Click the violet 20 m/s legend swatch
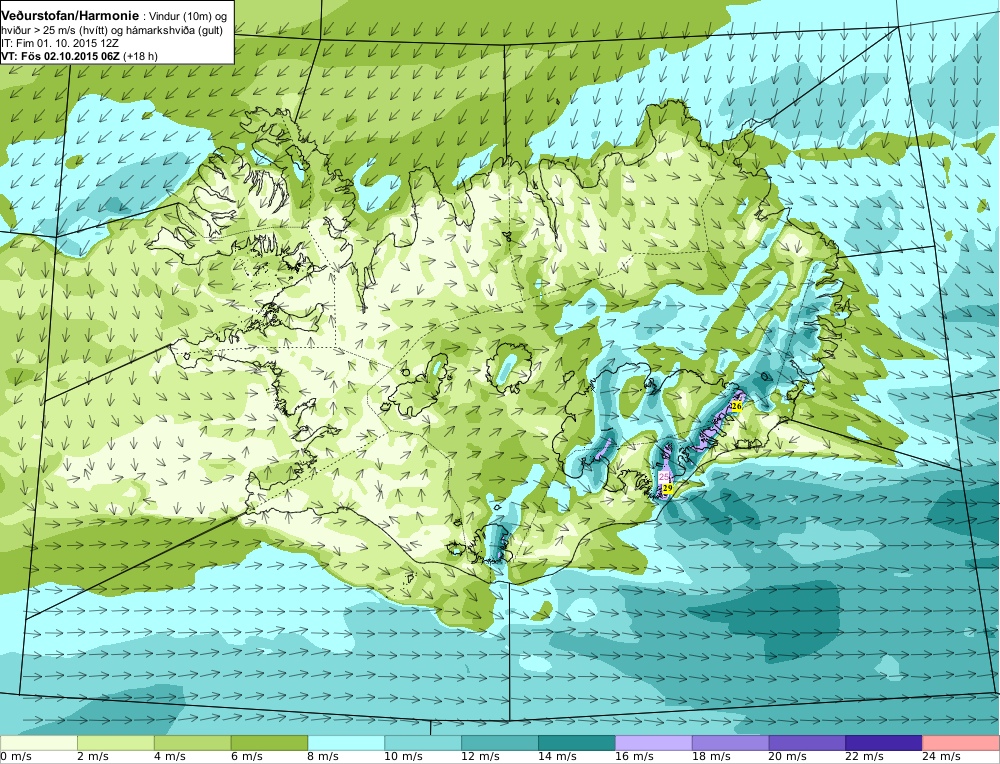The width and height of the screenshot is (1000, 764). tap(807, 743)
